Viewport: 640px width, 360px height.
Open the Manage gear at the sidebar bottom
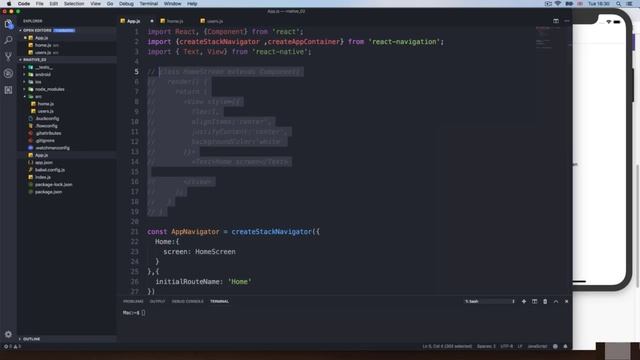[9, 334]
